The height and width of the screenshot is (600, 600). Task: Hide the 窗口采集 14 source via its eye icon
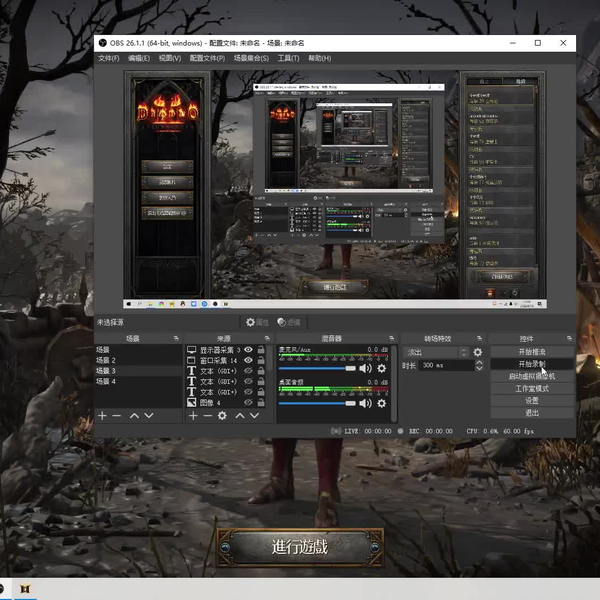pos(248,360)
